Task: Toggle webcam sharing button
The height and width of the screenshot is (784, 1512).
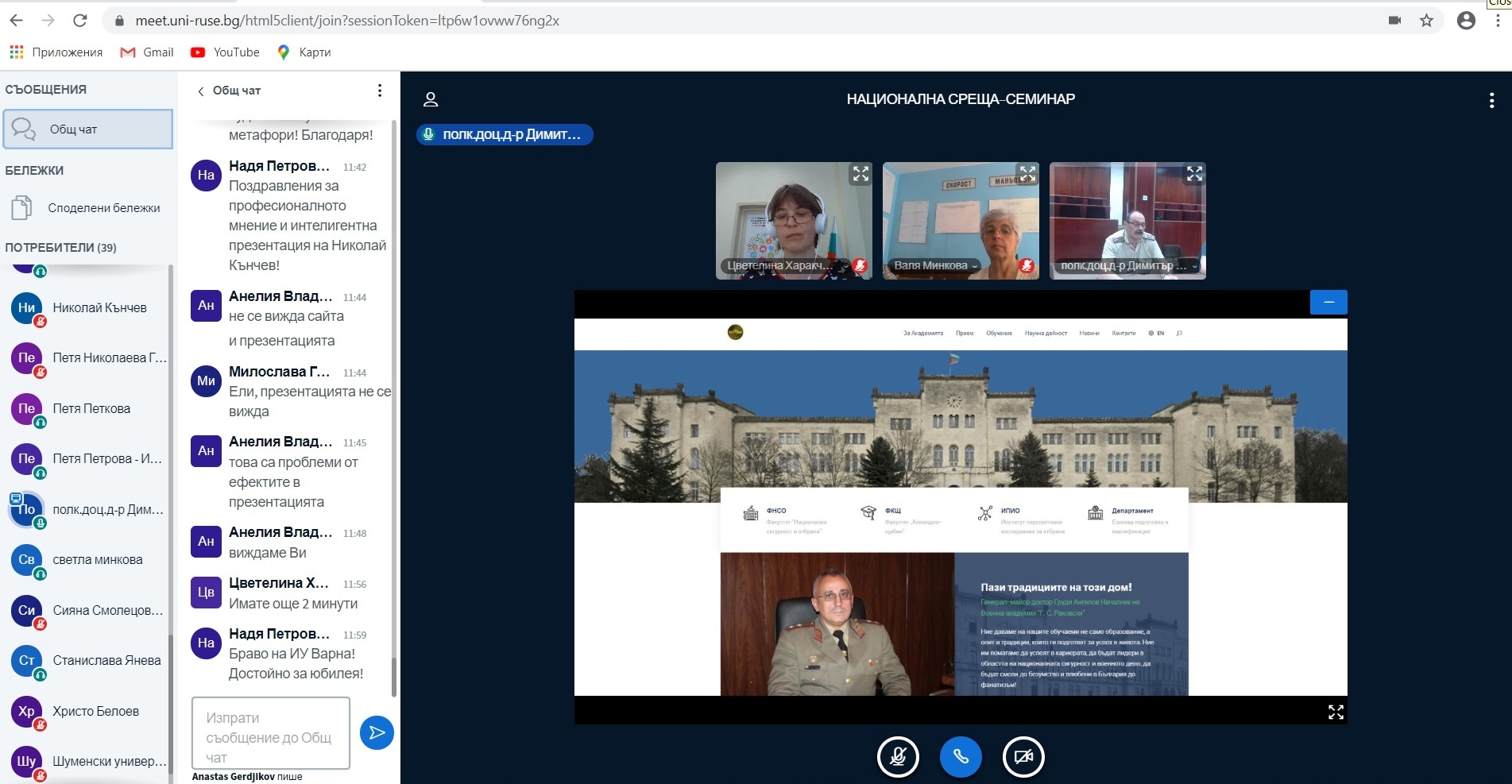Action: coord(1023,757)
